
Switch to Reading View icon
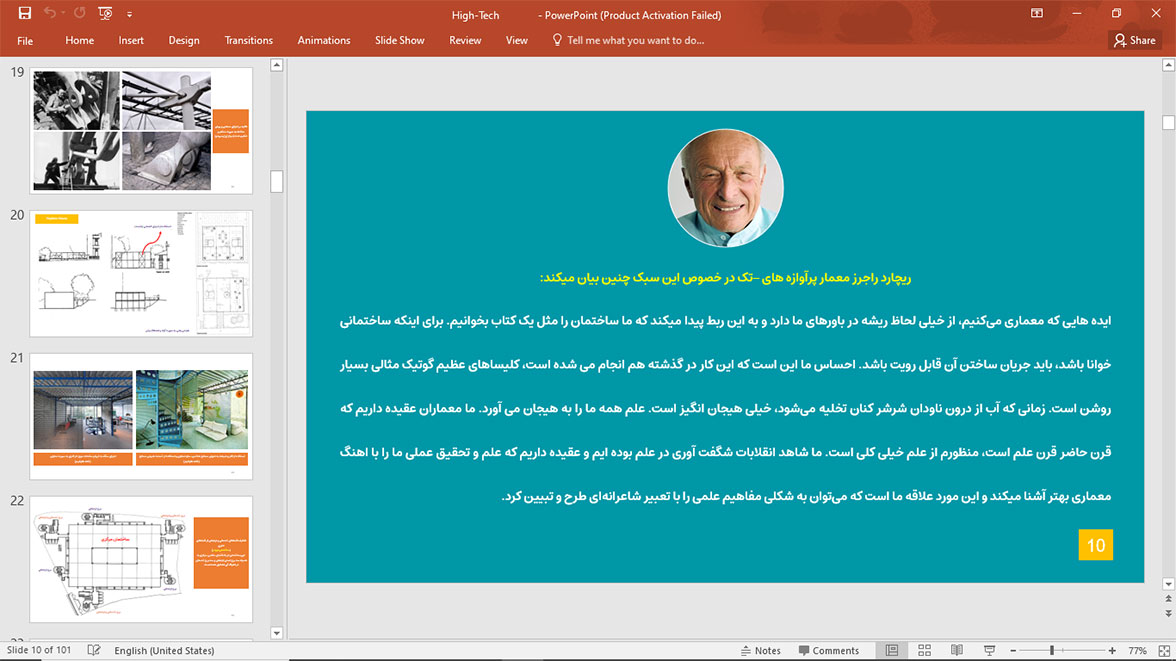[957, 650]
